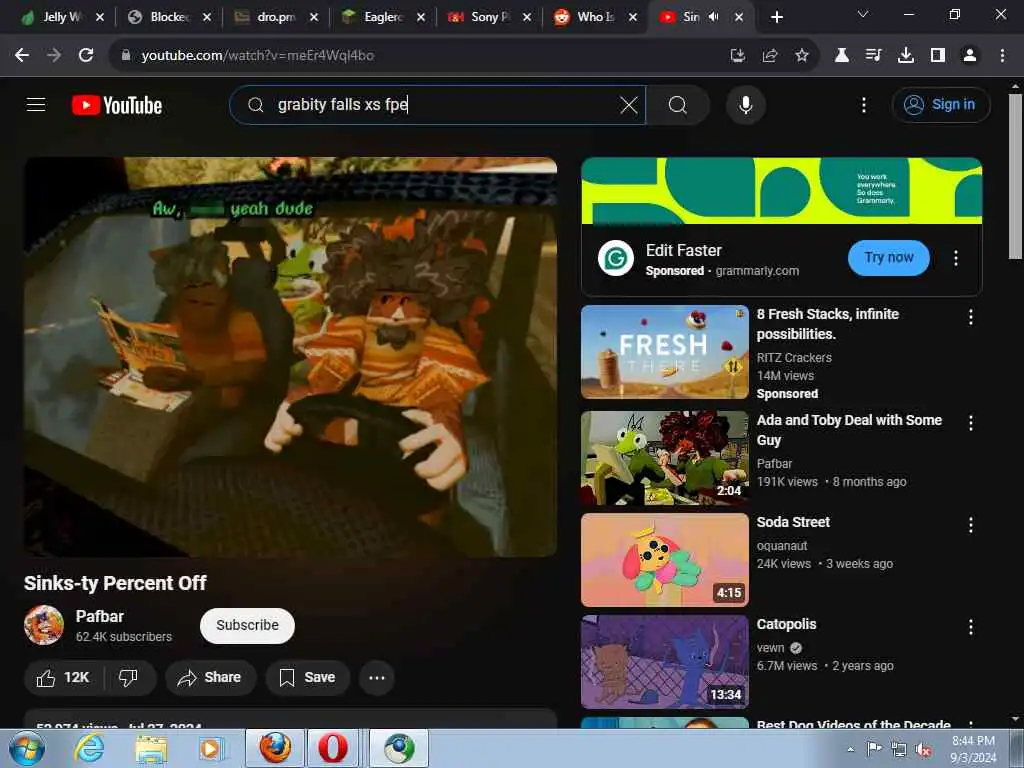The height and width of the screenshot is (768, 1024).
Task: Open Soda Street video thumbnail
Action: 665,560
